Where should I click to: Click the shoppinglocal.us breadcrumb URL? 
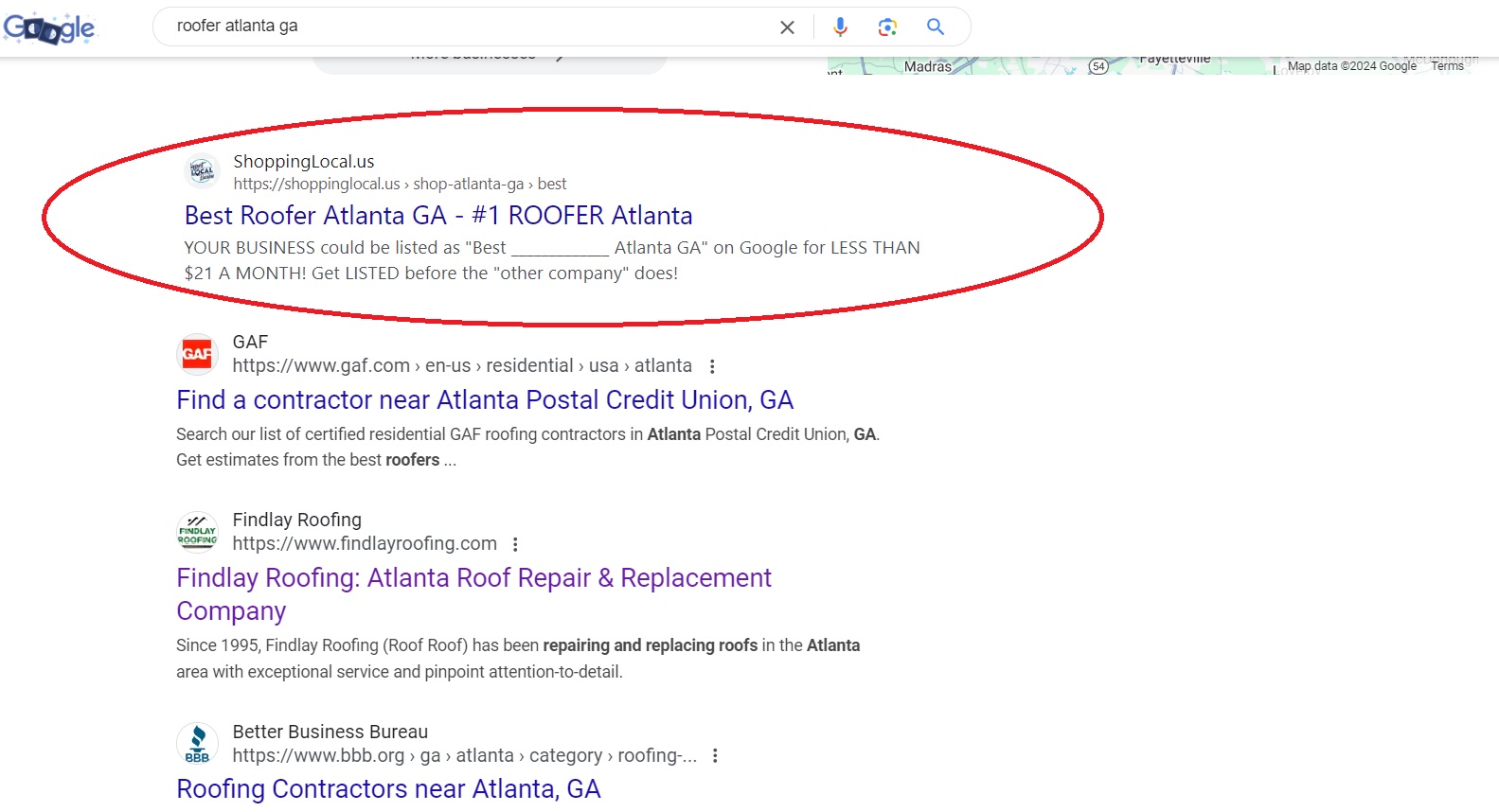pos(400,184)
